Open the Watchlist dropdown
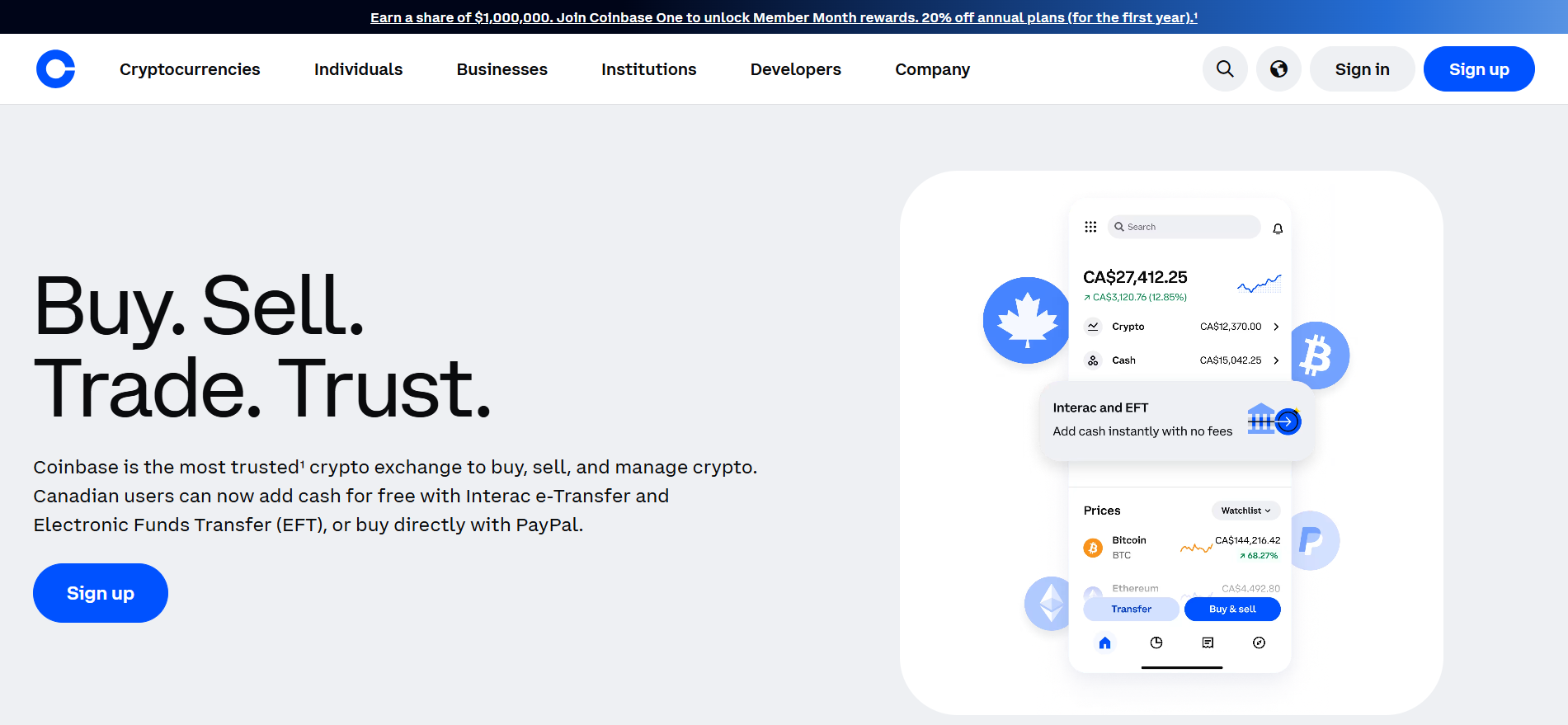 1245,511
